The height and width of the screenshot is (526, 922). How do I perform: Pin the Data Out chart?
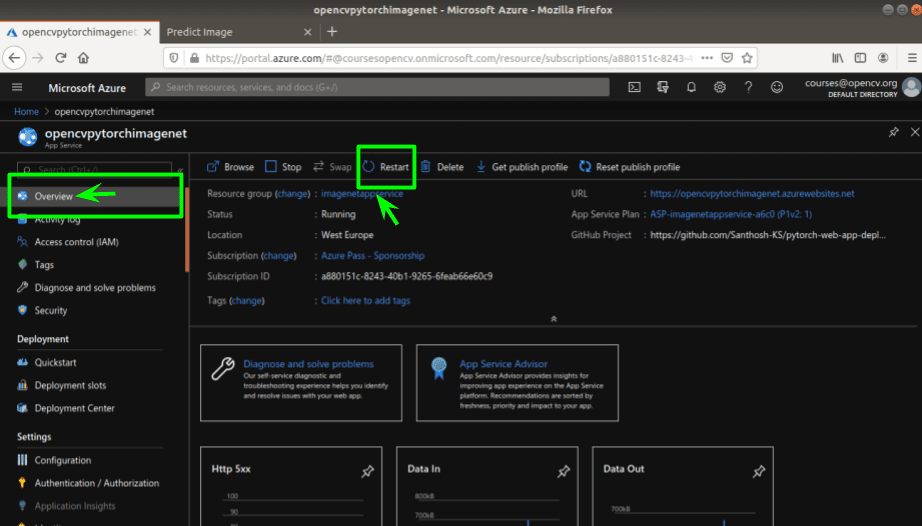759,471
